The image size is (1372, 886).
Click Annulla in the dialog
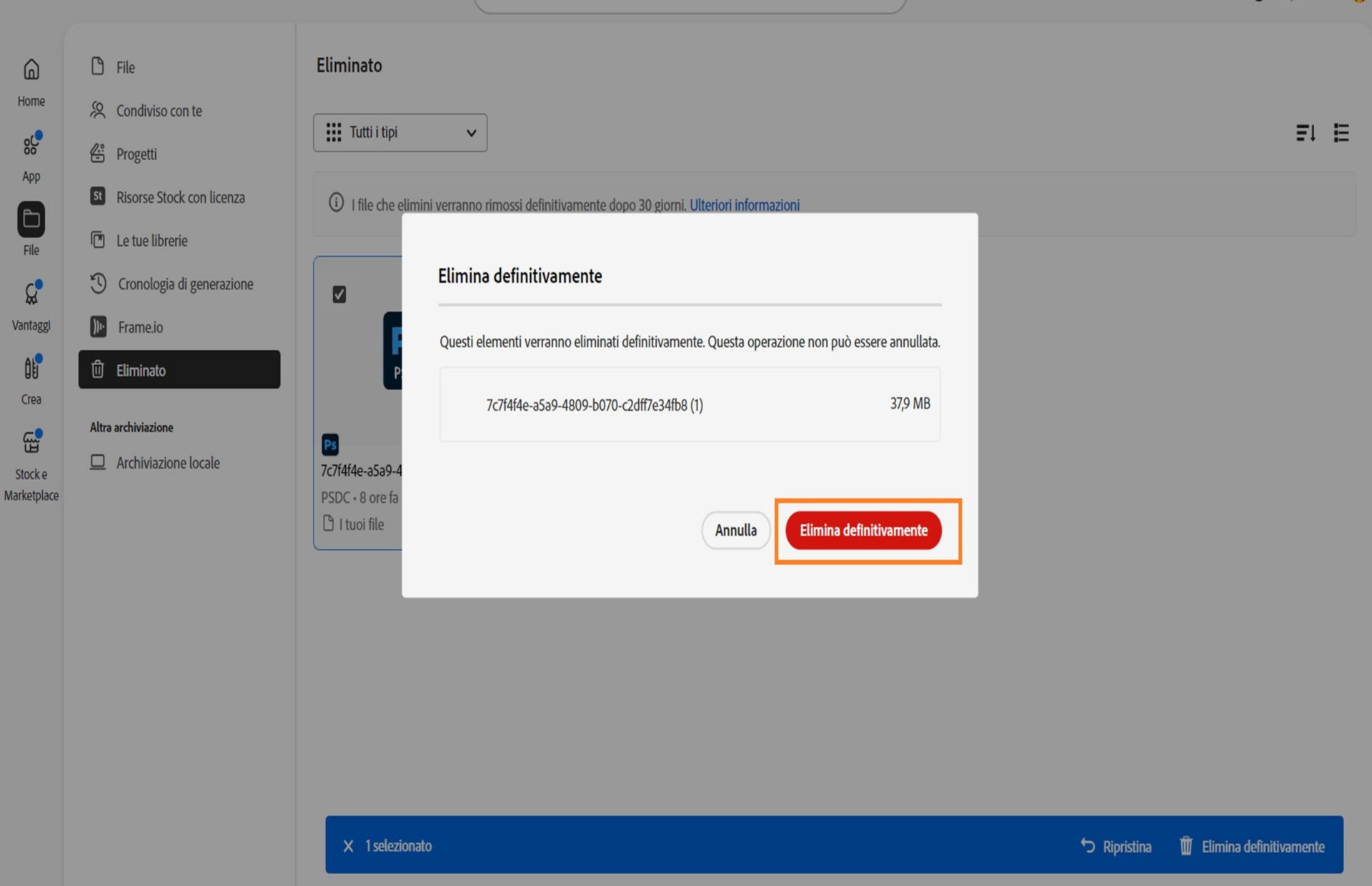point(736,530)
